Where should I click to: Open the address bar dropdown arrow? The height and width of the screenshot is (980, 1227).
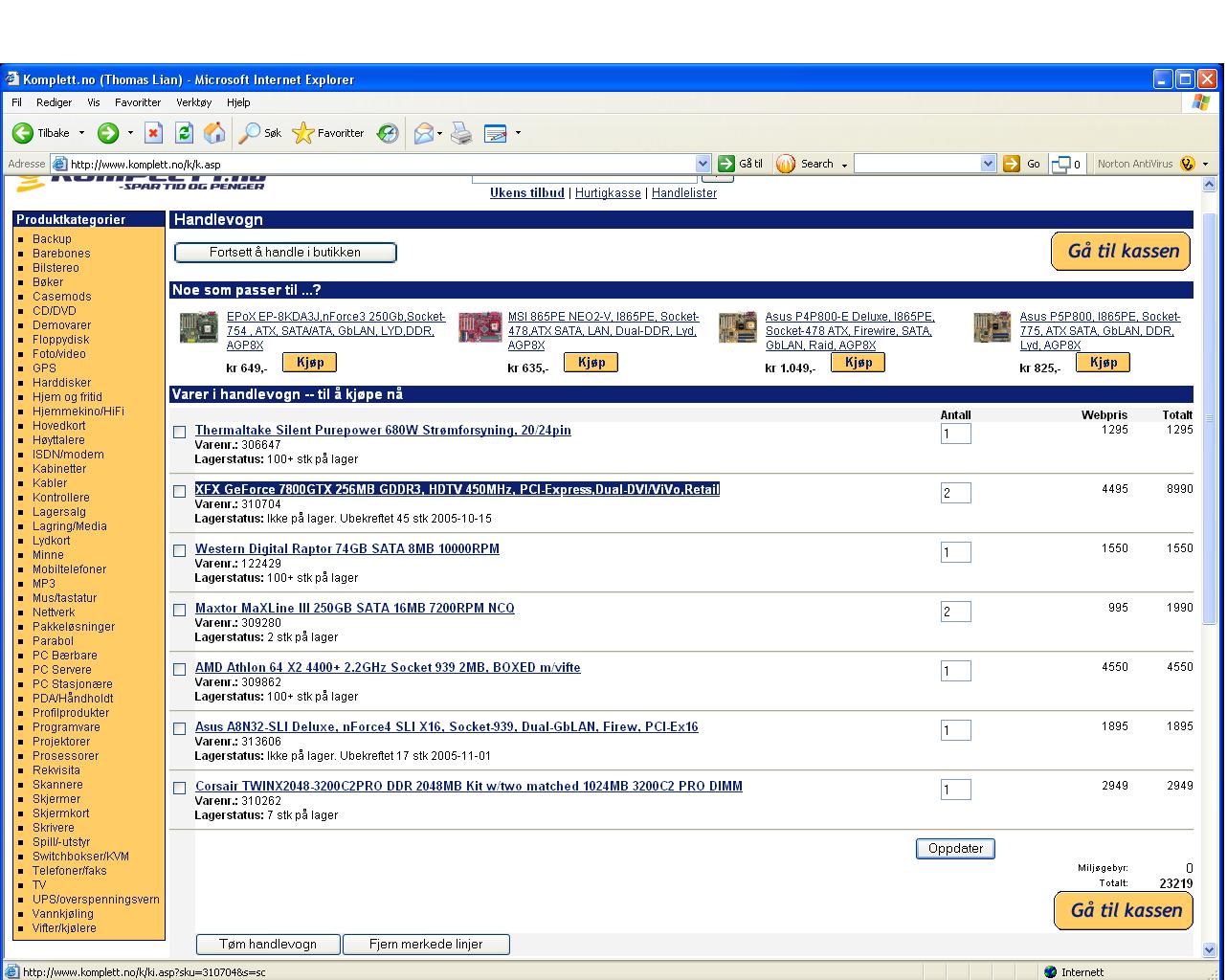point(703,164)
